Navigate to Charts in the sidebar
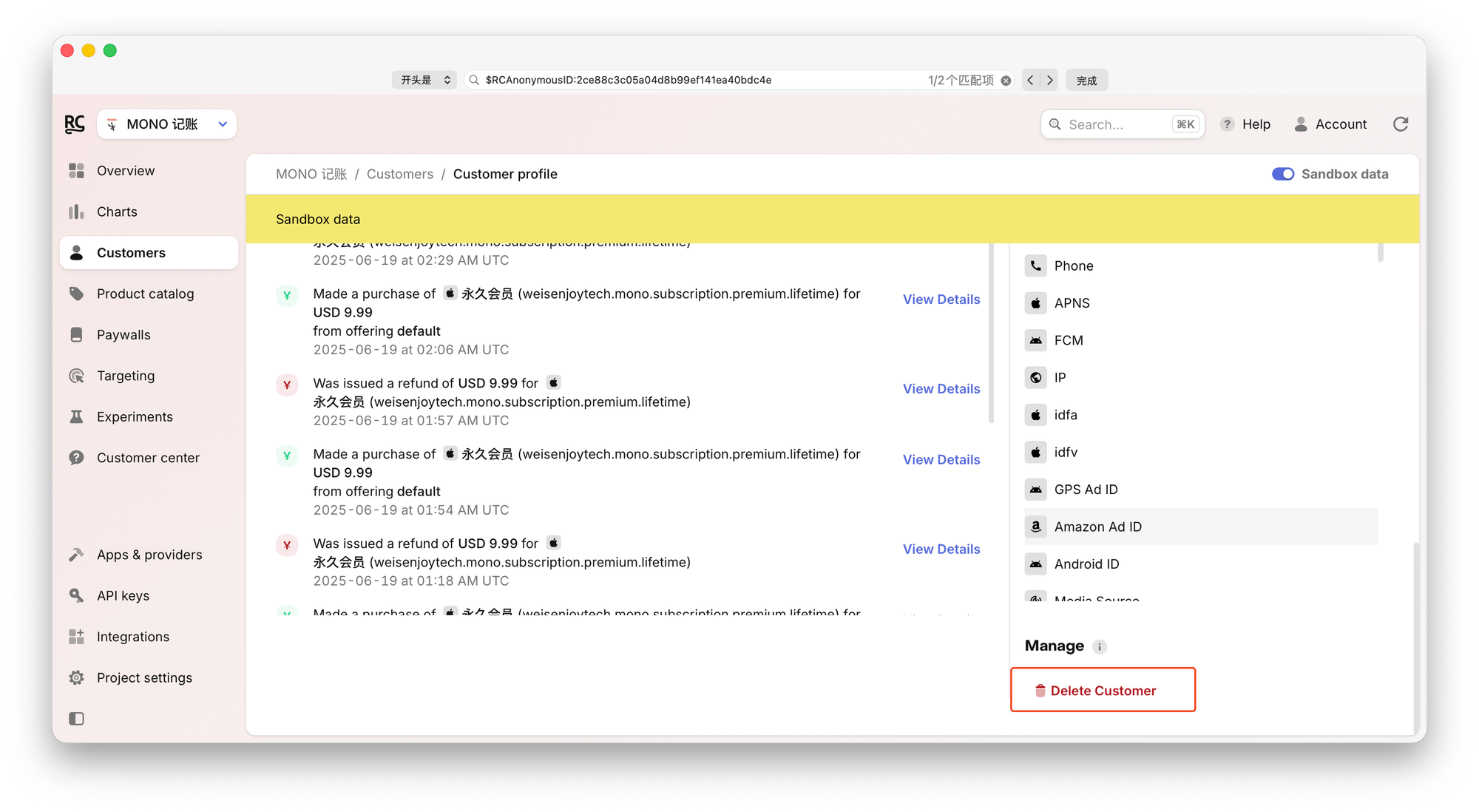Image resolution: width=1479 pixels, height=812 pixels. pyautogui.click(x=117, y=212)
